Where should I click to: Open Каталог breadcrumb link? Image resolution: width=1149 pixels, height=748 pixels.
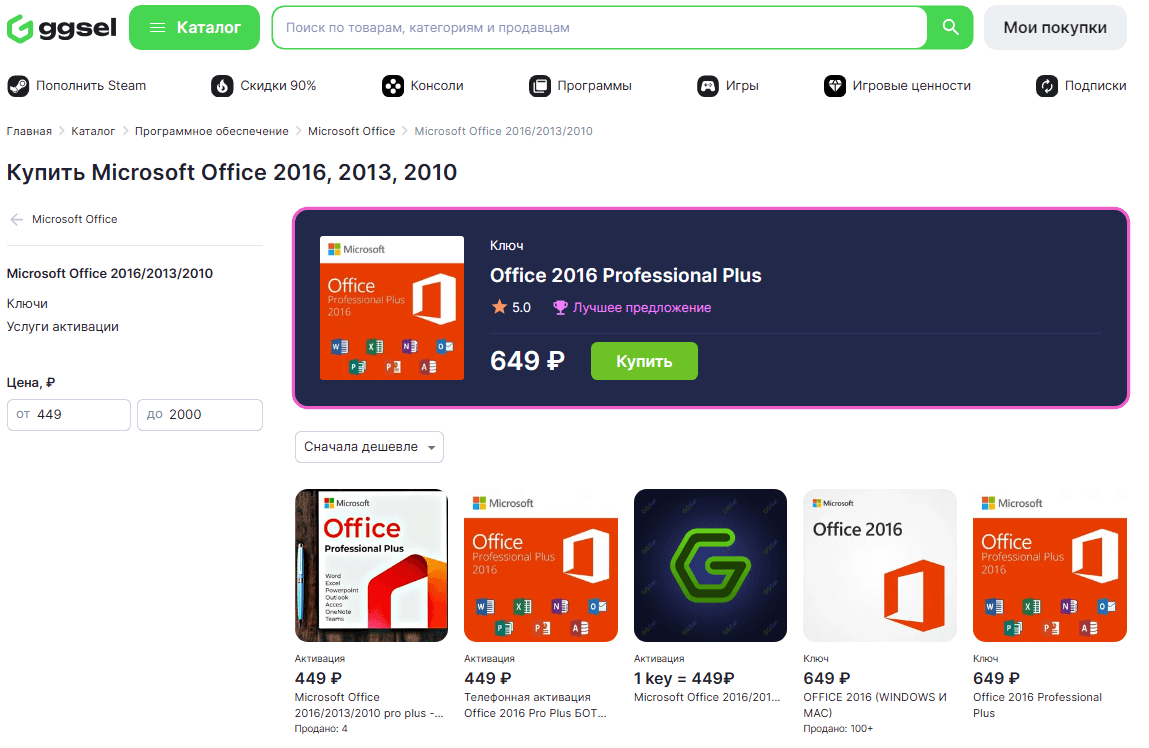pos(93,131)
